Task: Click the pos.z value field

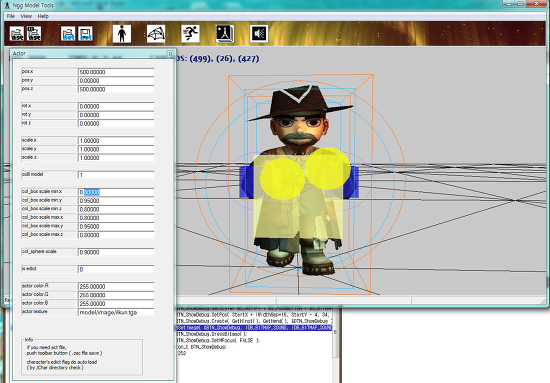Action: pos(116,89)
